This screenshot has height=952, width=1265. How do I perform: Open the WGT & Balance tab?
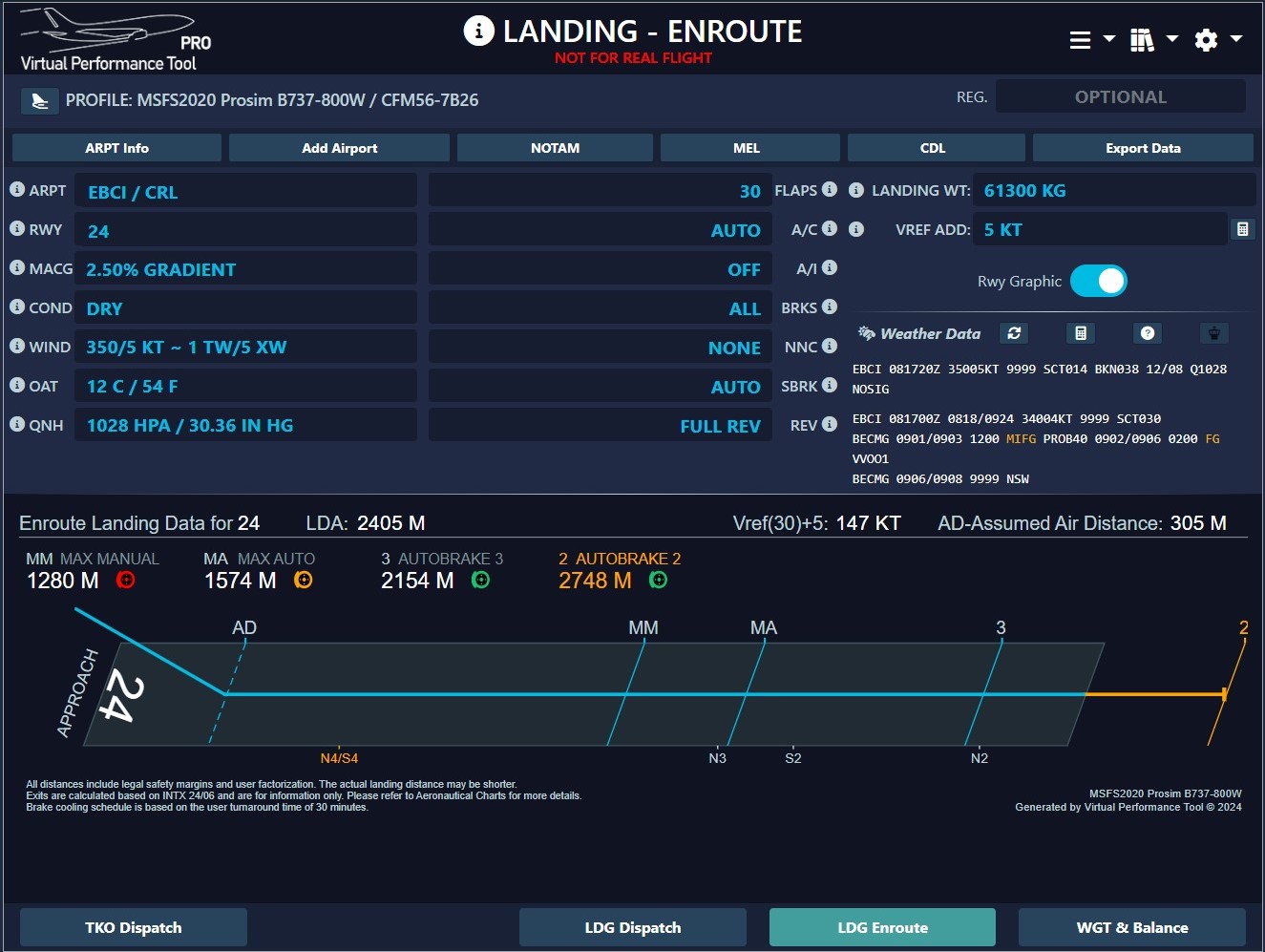tap(1131, 927)
